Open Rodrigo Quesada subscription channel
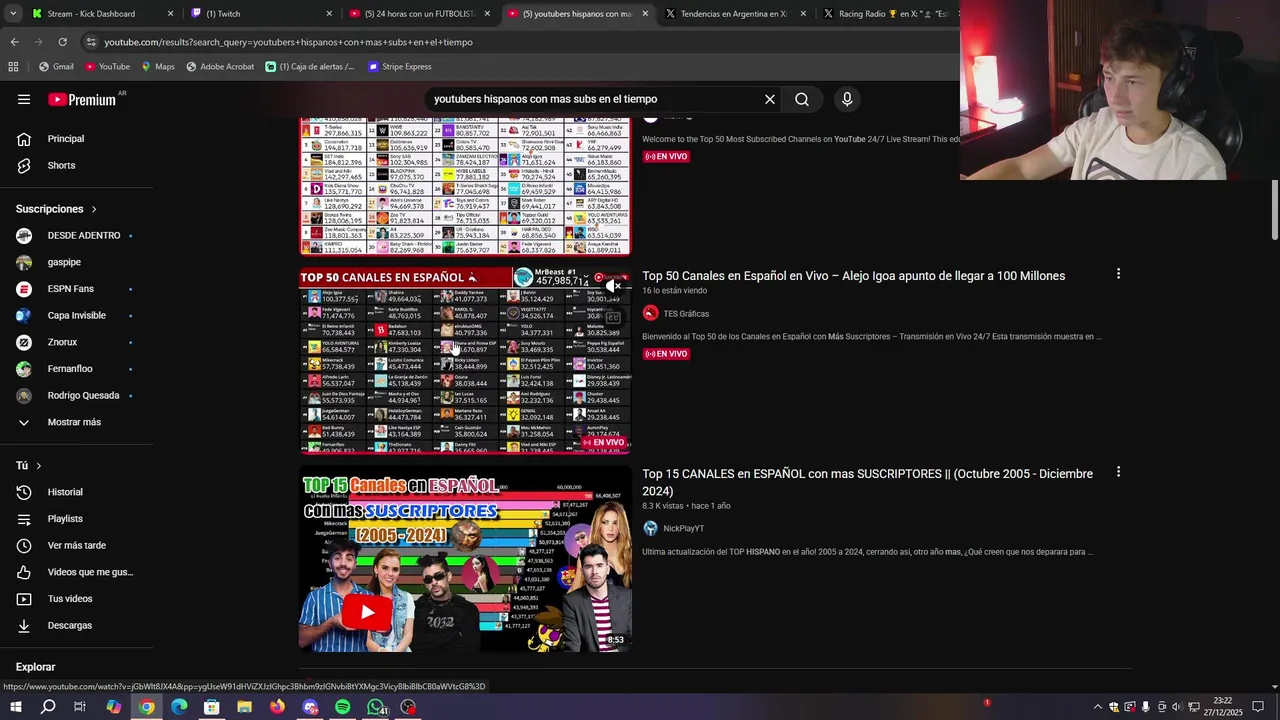This screenshot has height=720, width=1280. (77, 396)
